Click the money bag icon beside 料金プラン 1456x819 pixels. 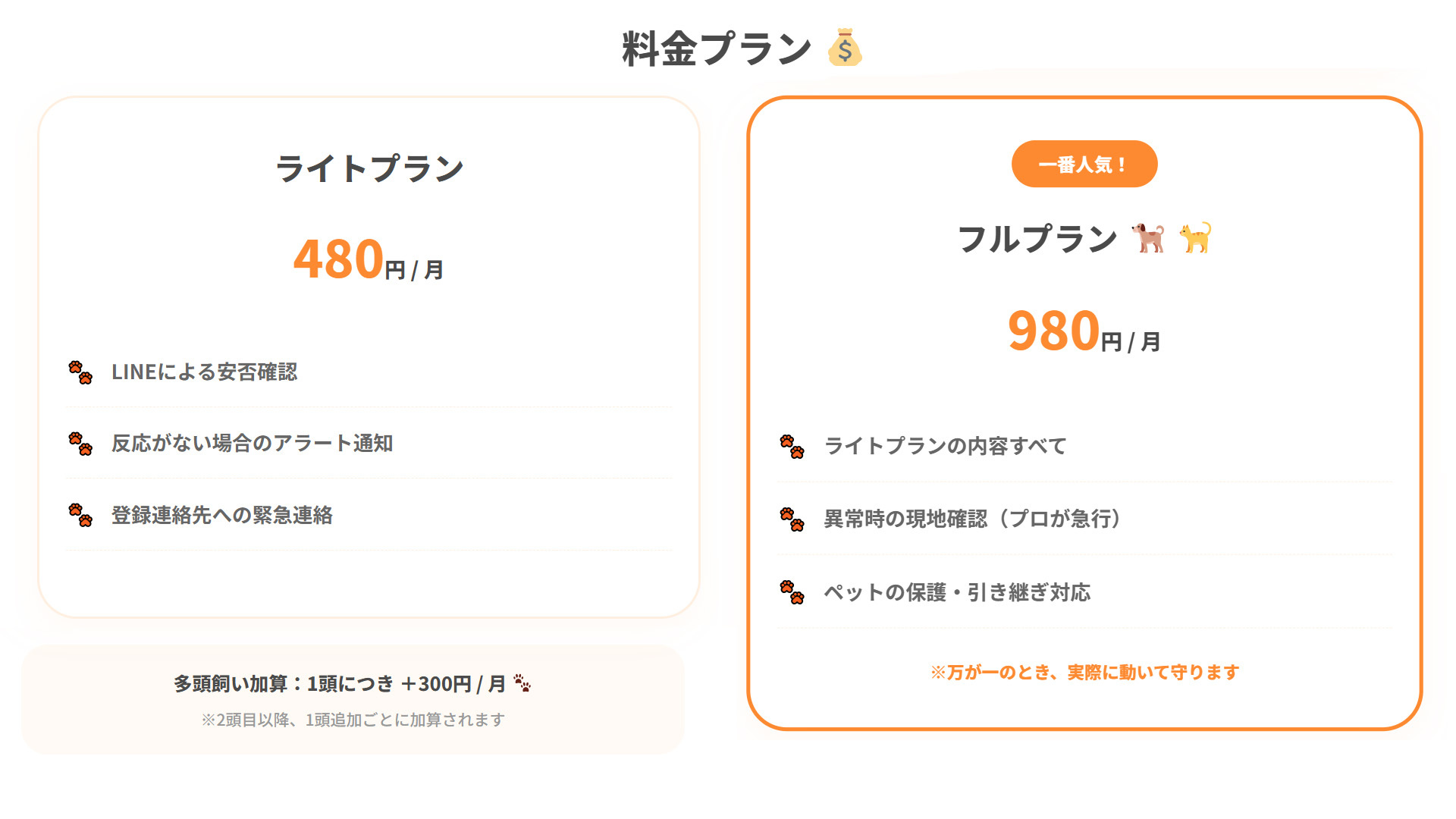point(845,48)
